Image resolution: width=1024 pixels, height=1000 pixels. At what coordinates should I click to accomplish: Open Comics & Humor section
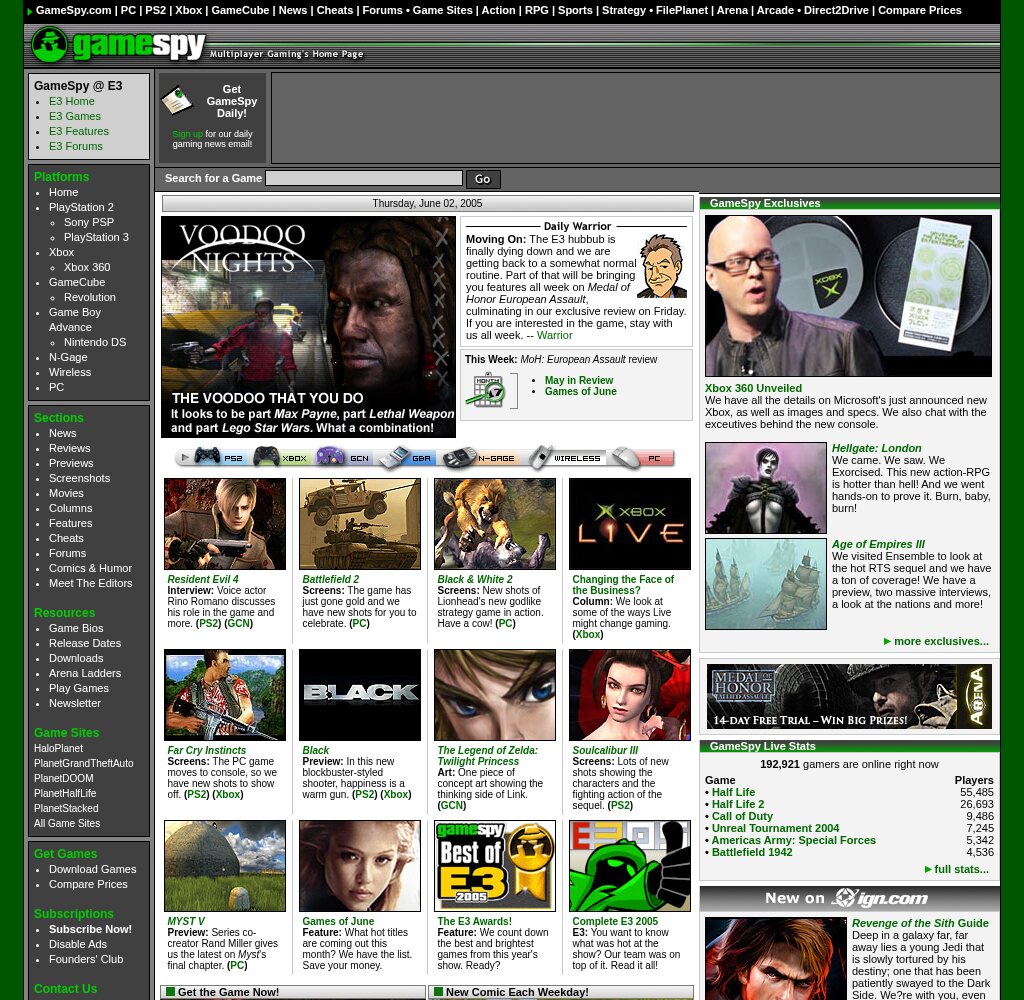pyautogui.click(x=90, y=568)
